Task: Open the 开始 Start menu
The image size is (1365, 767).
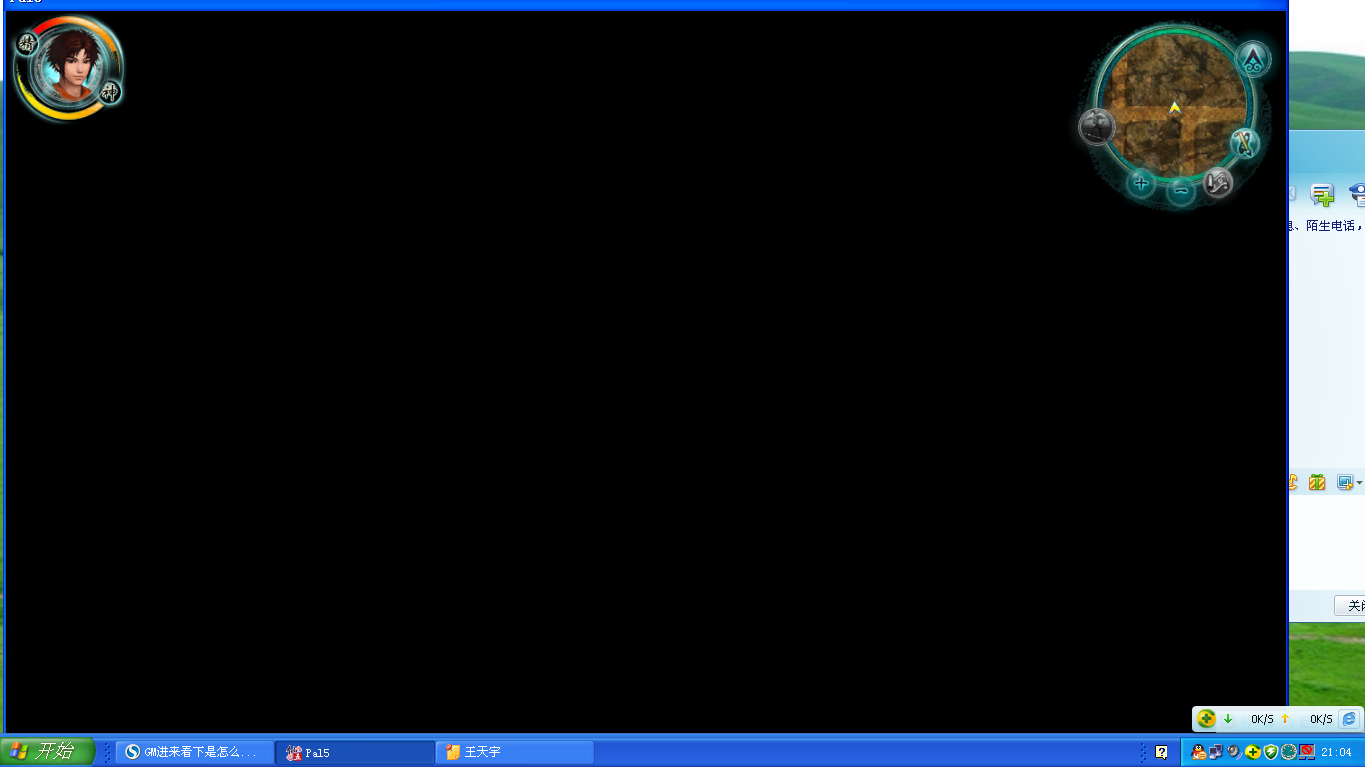Action: [46, 752]
